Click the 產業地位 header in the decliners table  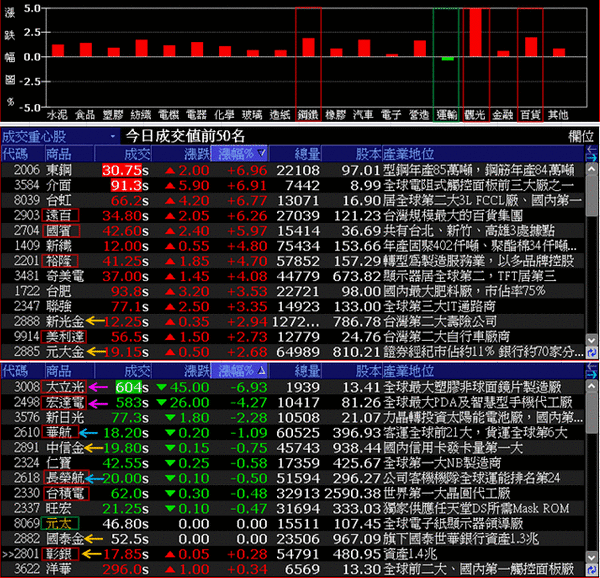409,371
